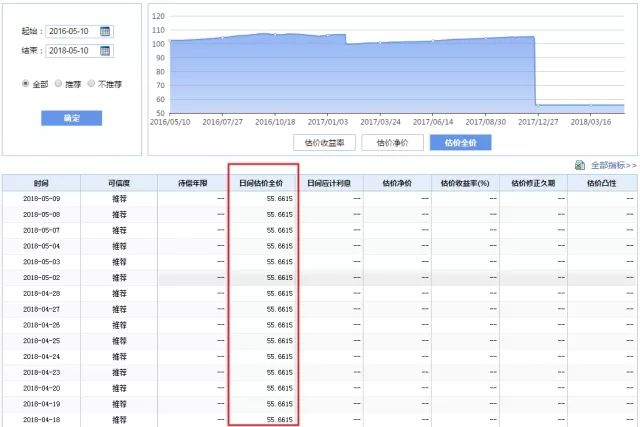Viewport: 640px width, 427px height.
Task: Switch chart to 估价收益率
Action: 324,142
